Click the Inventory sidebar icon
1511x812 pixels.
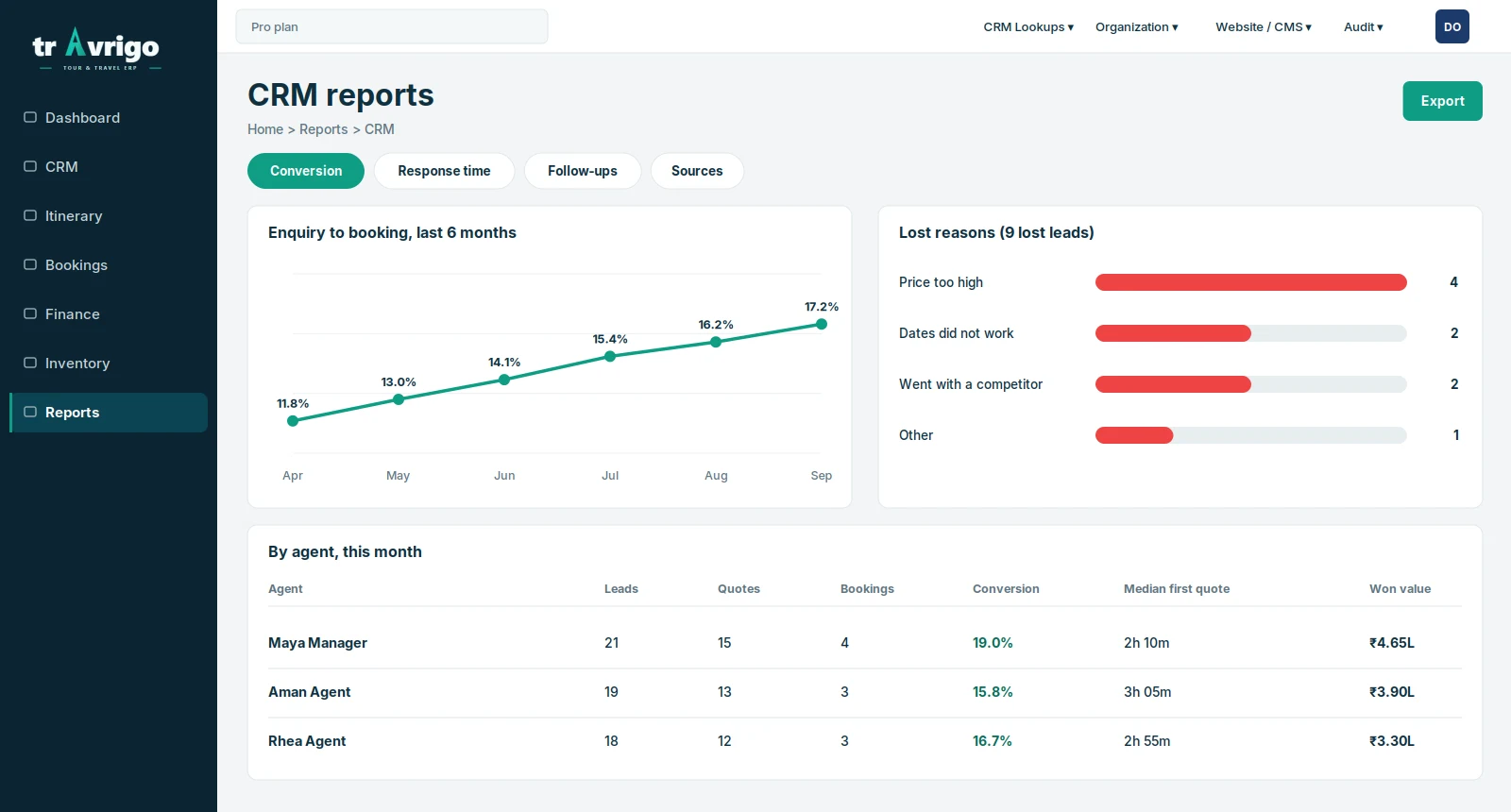pos(30,363)
